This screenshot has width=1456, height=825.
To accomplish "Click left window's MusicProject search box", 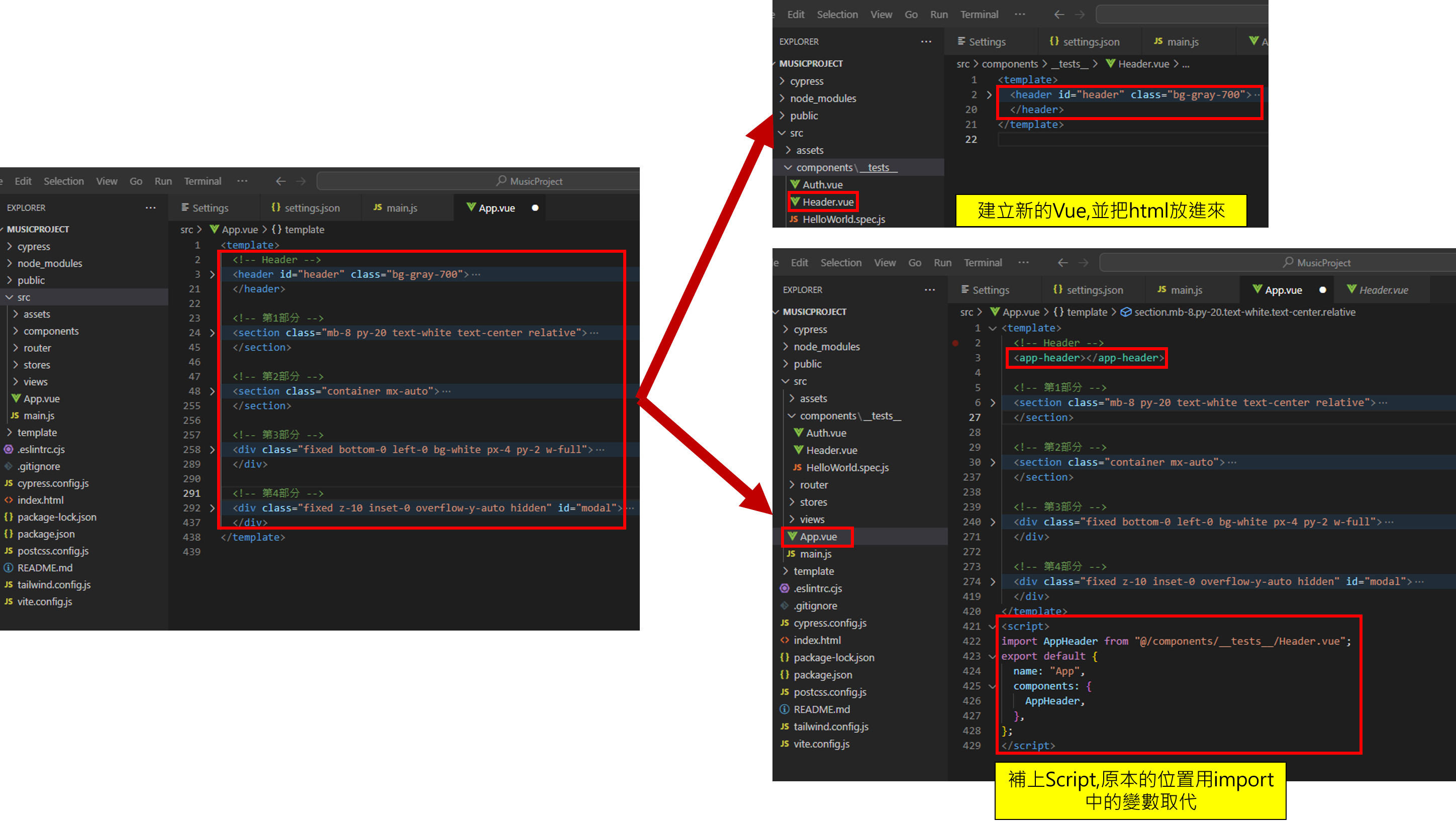I will pyautogui.click(x=478, y=181).
